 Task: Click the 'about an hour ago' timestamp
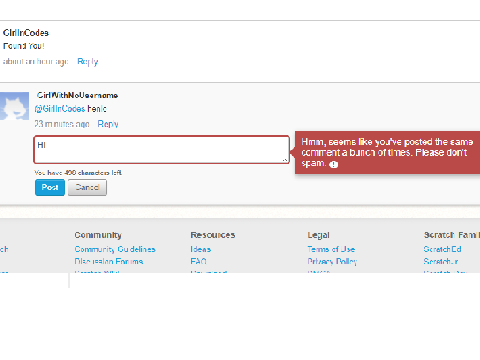(x=35, y=62)
